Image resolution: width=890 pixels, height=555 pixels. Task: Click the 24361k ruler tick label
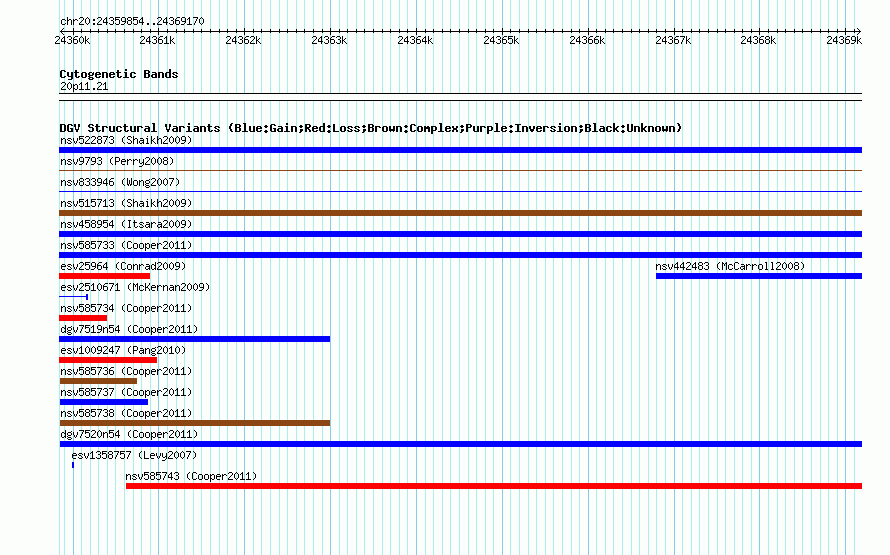[x=157, y=40]
